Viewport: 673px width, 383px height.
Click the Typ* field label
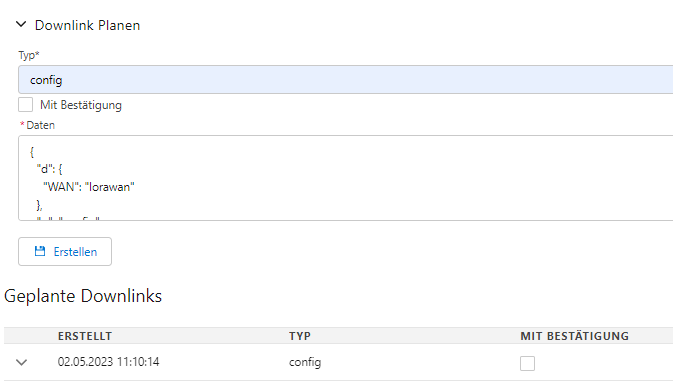[29, 55]
